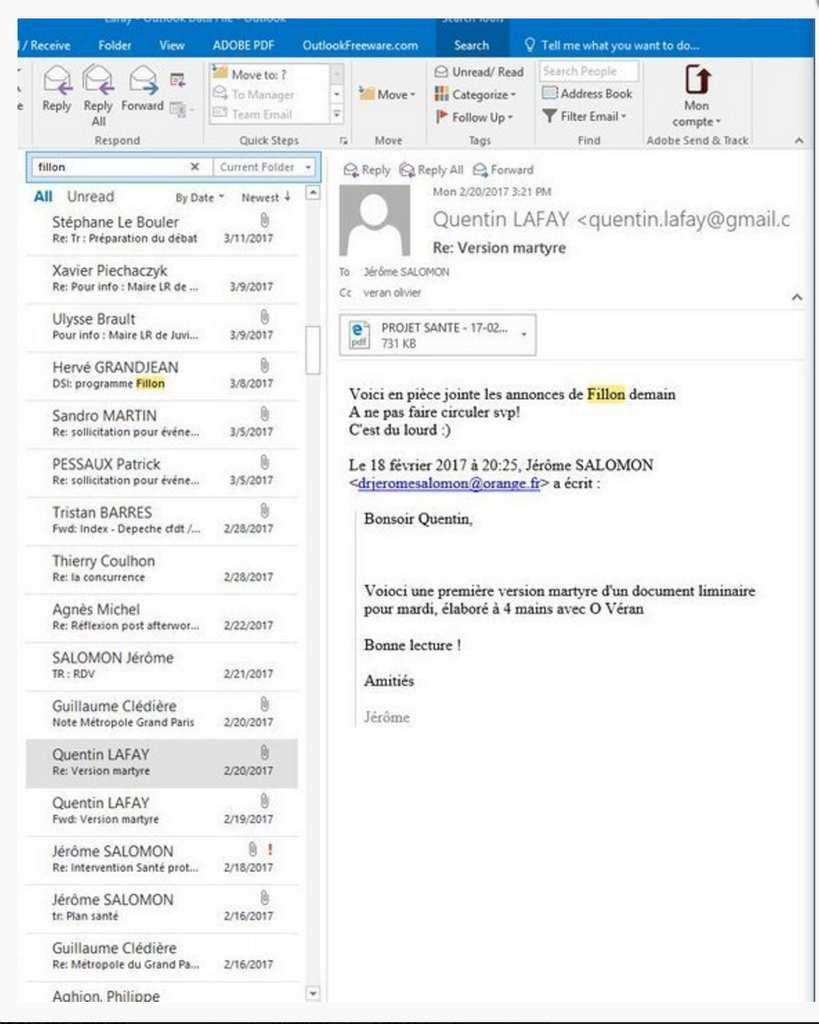Open Hervé GRANDJEAN's 'DSI: programme Fillon' email
The image size is (819, 1024).
[x=161, y=374]
